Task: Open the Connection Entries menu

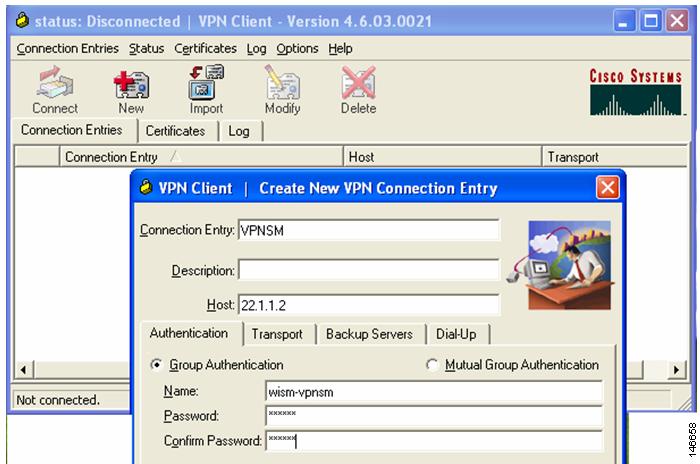Action: tap(67, 48)
